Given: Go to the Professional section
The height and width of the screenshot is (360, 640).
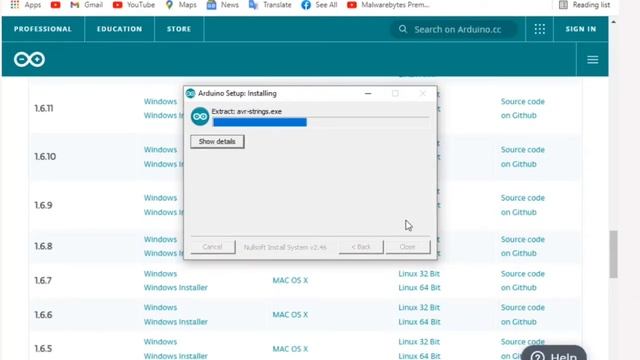Looking at the screenshot, I should 43,29.
